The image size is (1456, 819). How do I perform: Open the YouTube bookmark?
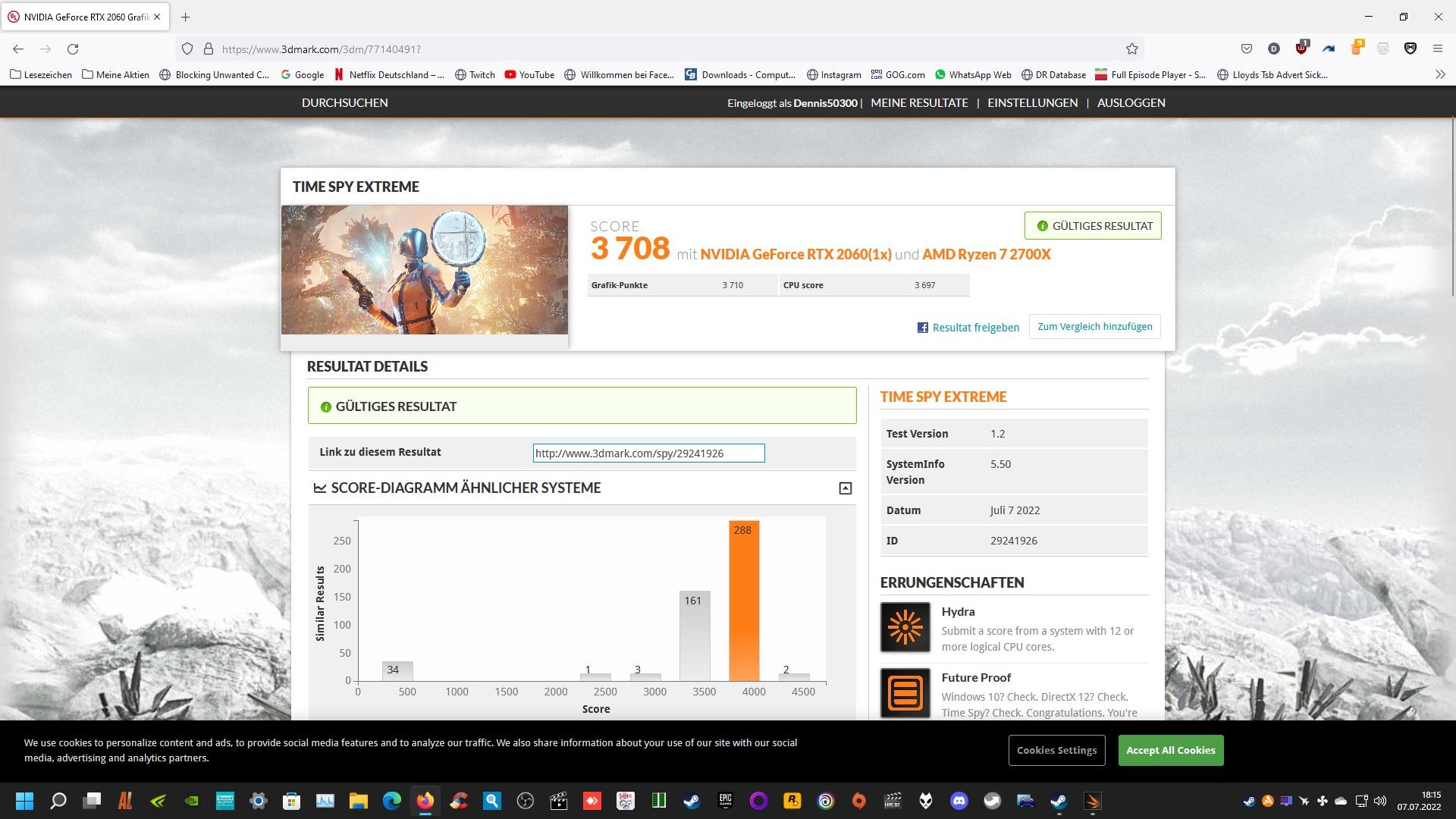click(x=529, y=74)
